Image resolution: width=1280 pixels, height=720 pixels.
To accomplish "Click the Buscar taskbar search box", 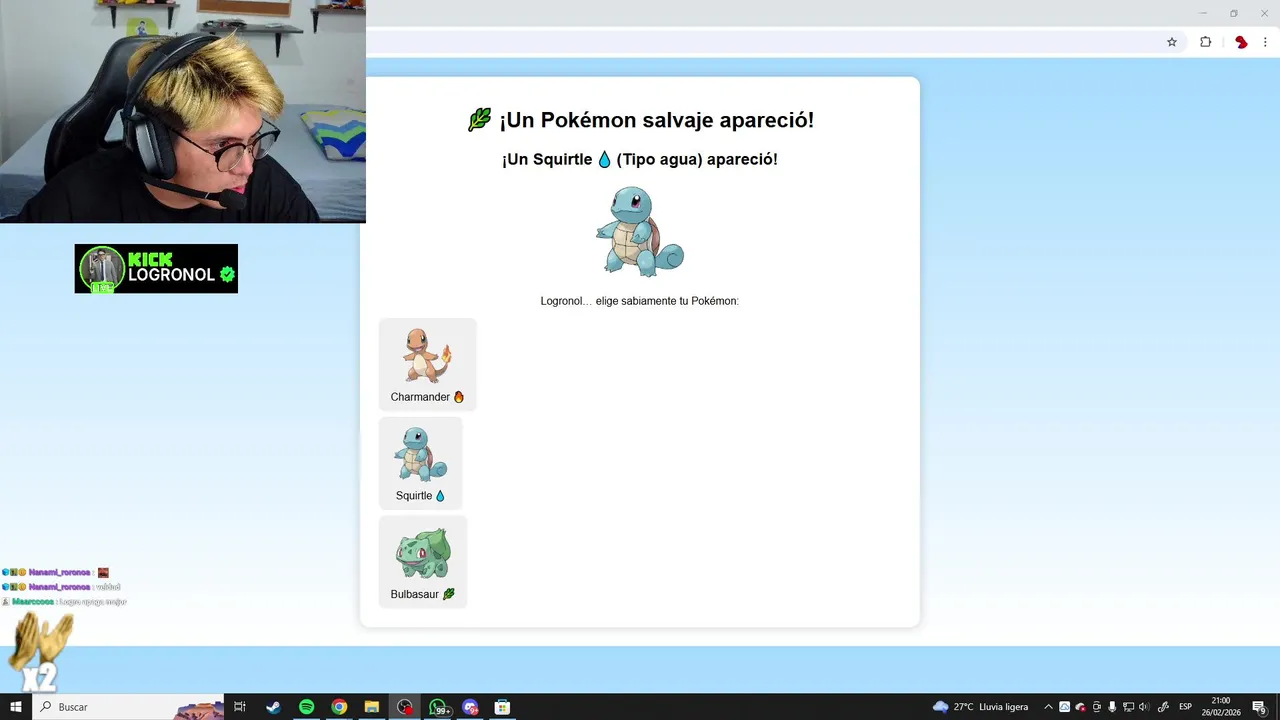I will [128, 707].
